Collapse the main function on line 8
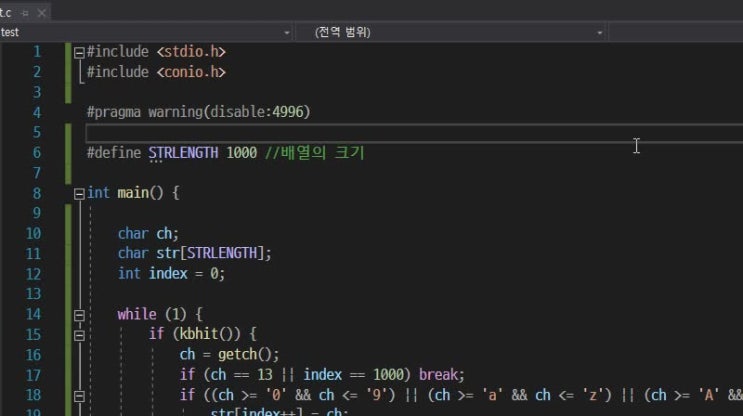 coord(79,193)
